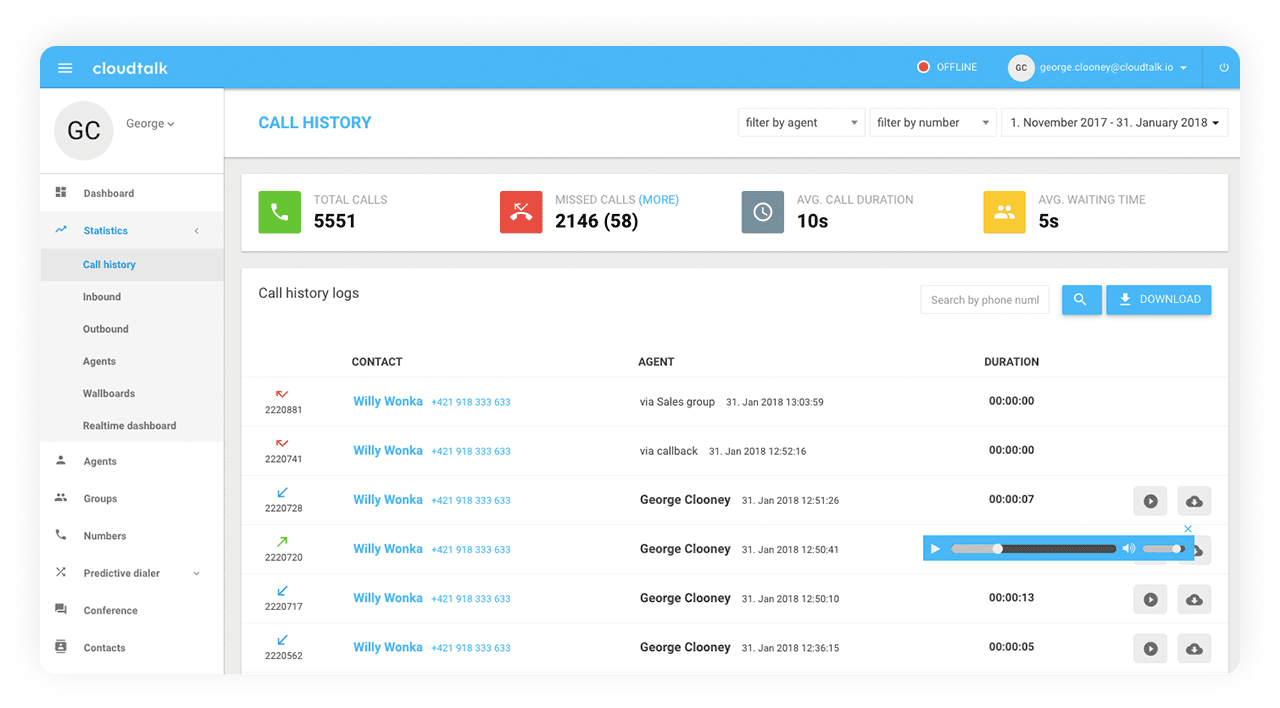
Task: Download recording for call 2220562
Action: pos(1194,648)
